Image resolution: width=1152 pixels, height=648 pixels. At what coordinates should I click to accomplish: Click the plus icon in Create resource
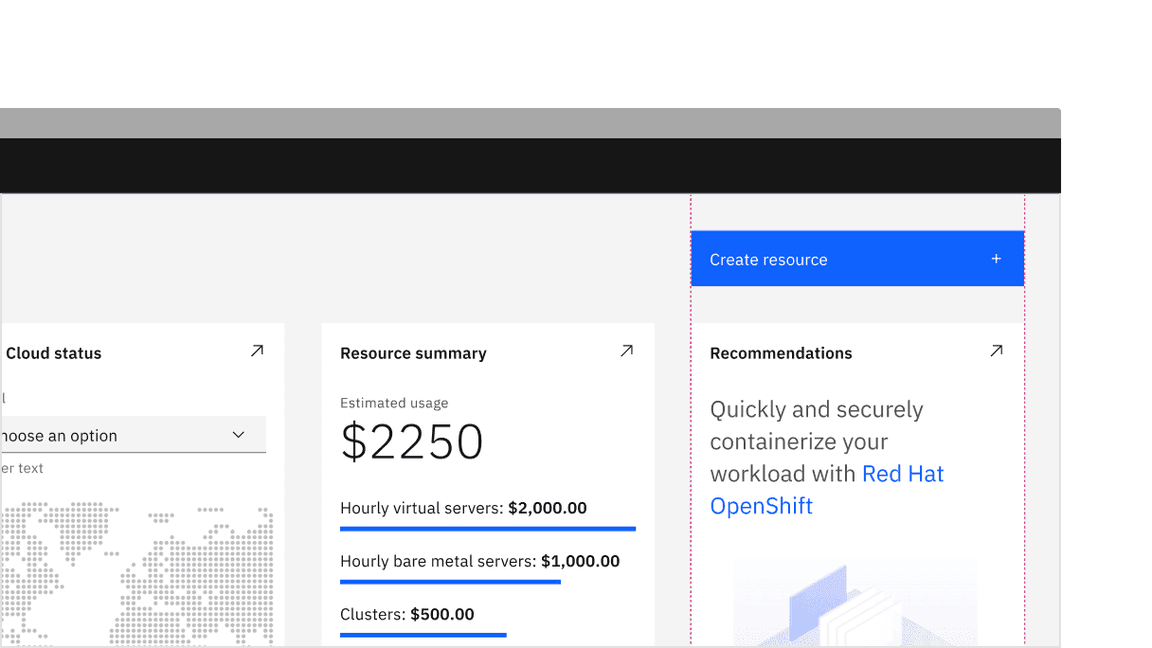(x=996, y=259)
